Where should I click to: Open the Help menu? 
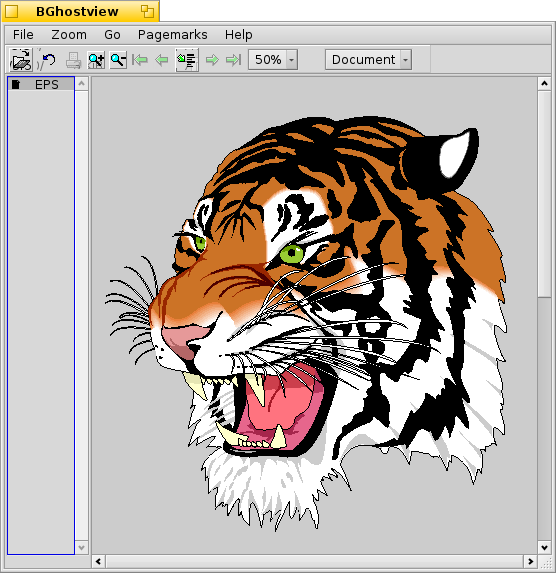(x=238, y=35)
